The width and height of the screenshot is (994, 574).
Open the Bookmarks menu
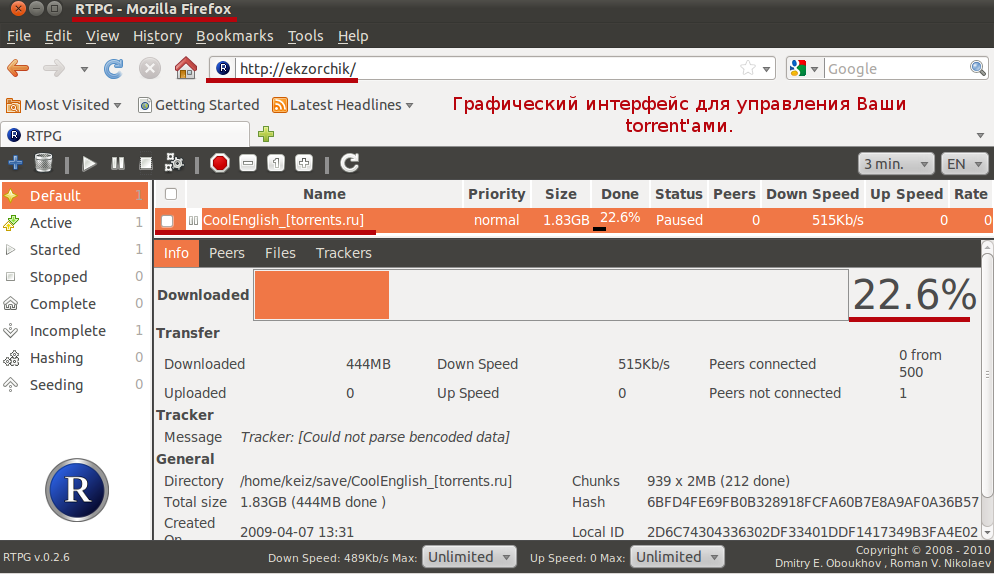235,36
